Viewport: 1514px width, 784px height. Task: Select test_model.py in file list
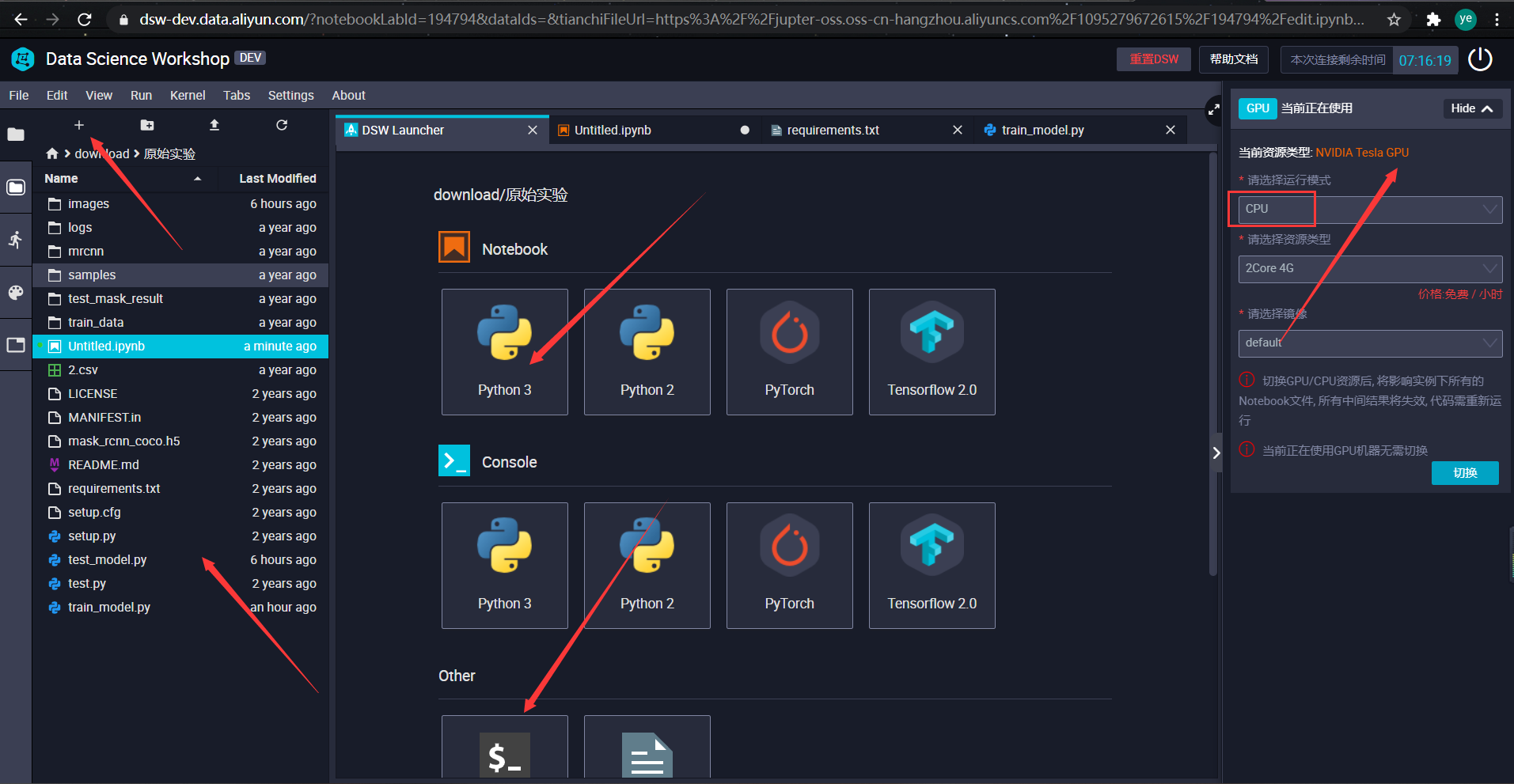tap(180, 560)
